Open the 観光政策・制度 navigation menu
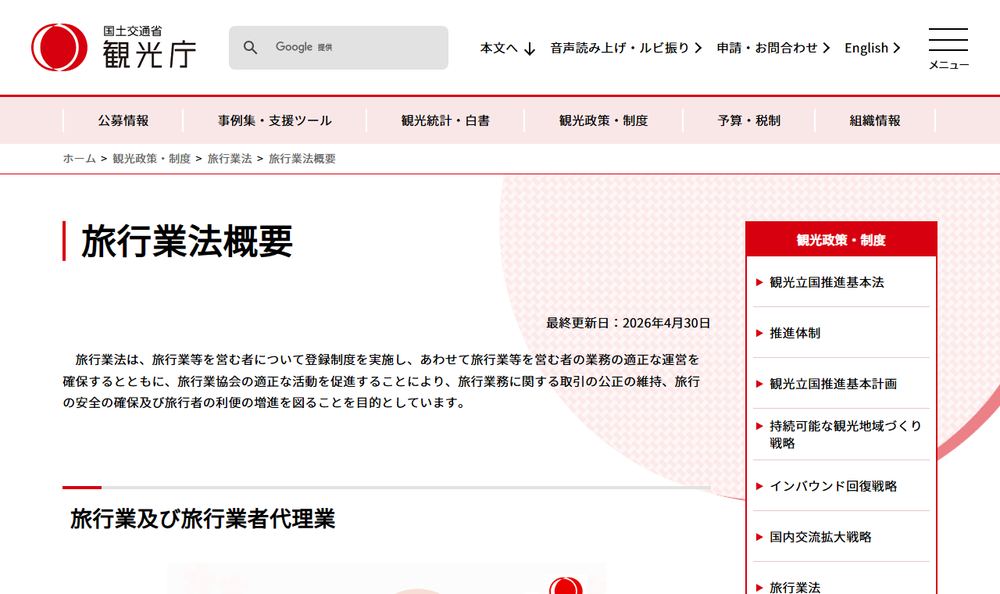1000x594 pixels. (x=603, y=121)
